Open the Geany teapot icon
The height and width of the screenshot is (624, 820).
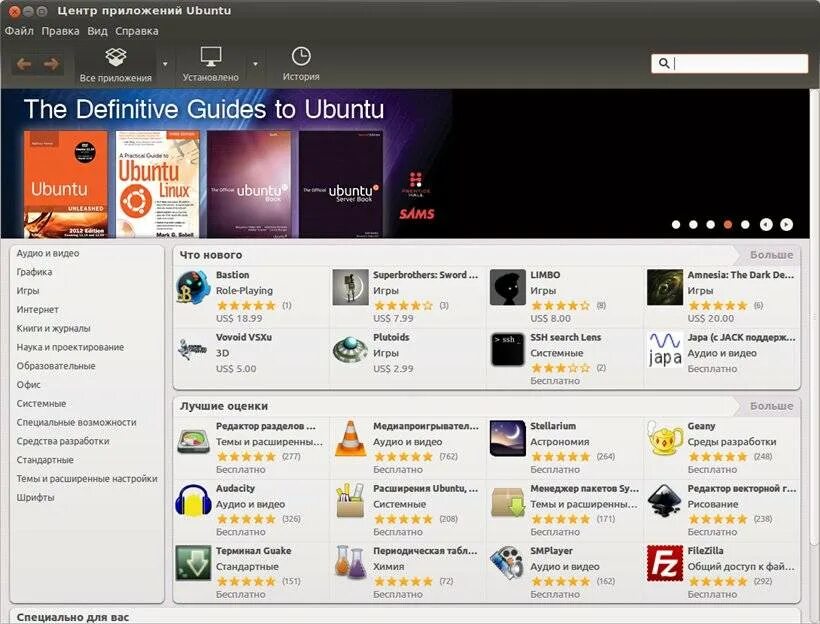665,438
